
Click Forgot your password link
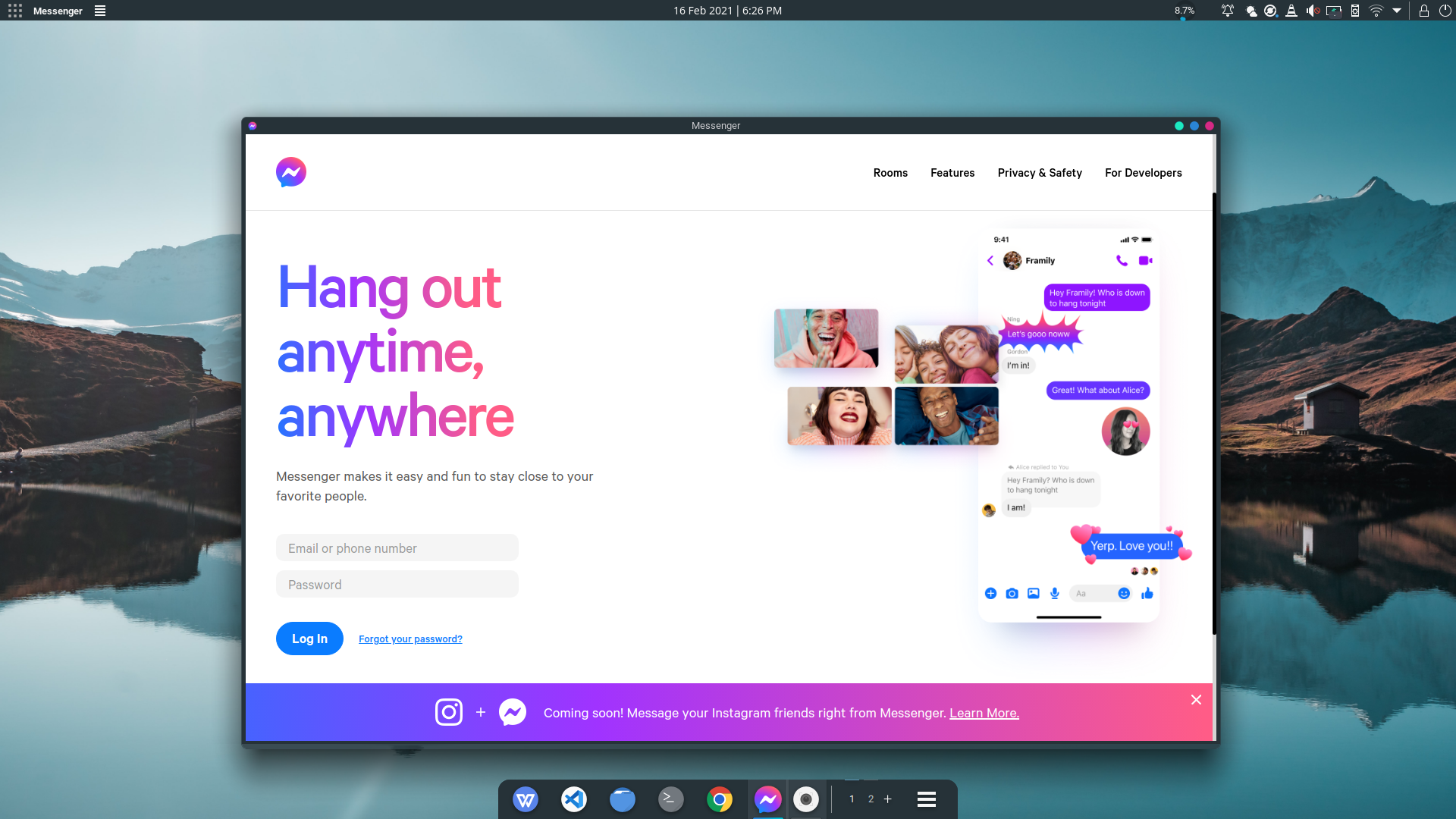tap(410, 639)
